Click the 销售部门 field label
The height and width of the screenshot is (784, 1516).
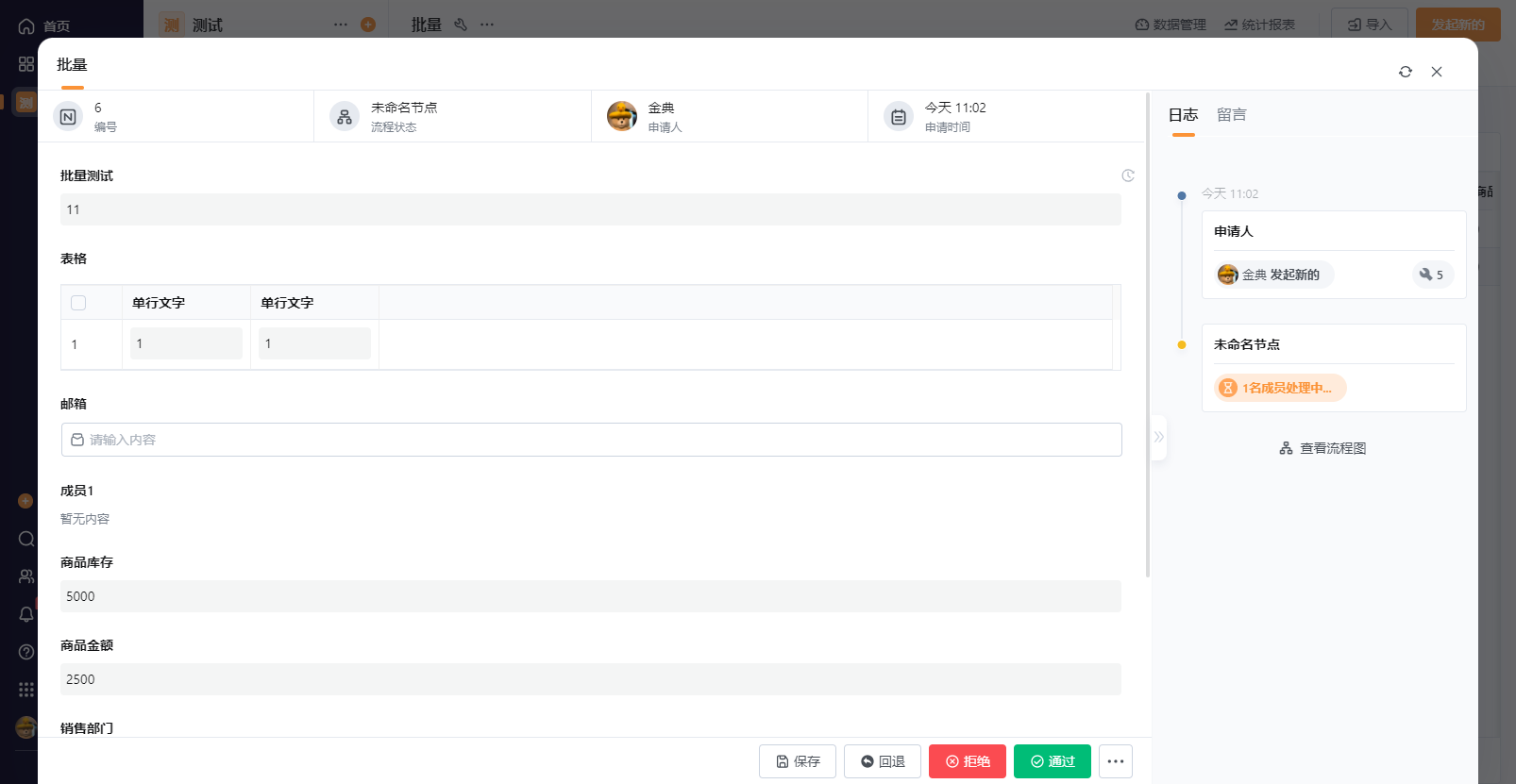coord(87,728)
